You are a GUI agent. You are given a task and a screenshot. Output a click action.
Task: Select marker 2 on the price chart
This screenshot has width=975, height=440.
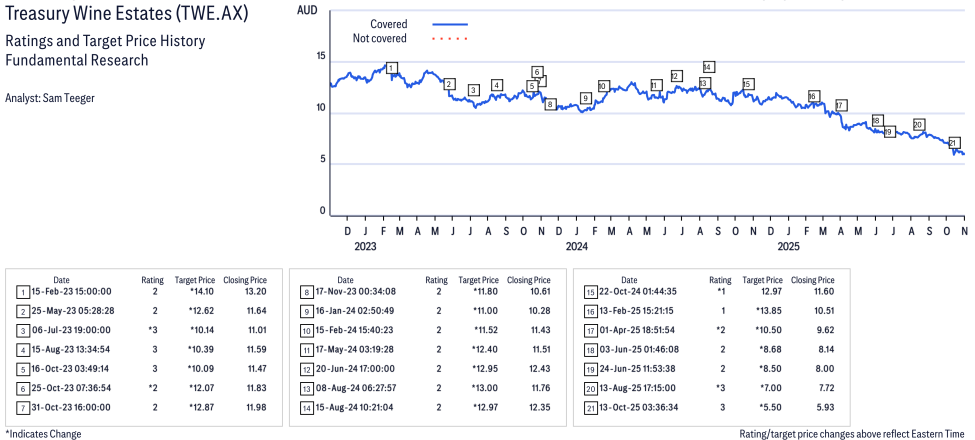pyautogui.click(x=449, y=84)
